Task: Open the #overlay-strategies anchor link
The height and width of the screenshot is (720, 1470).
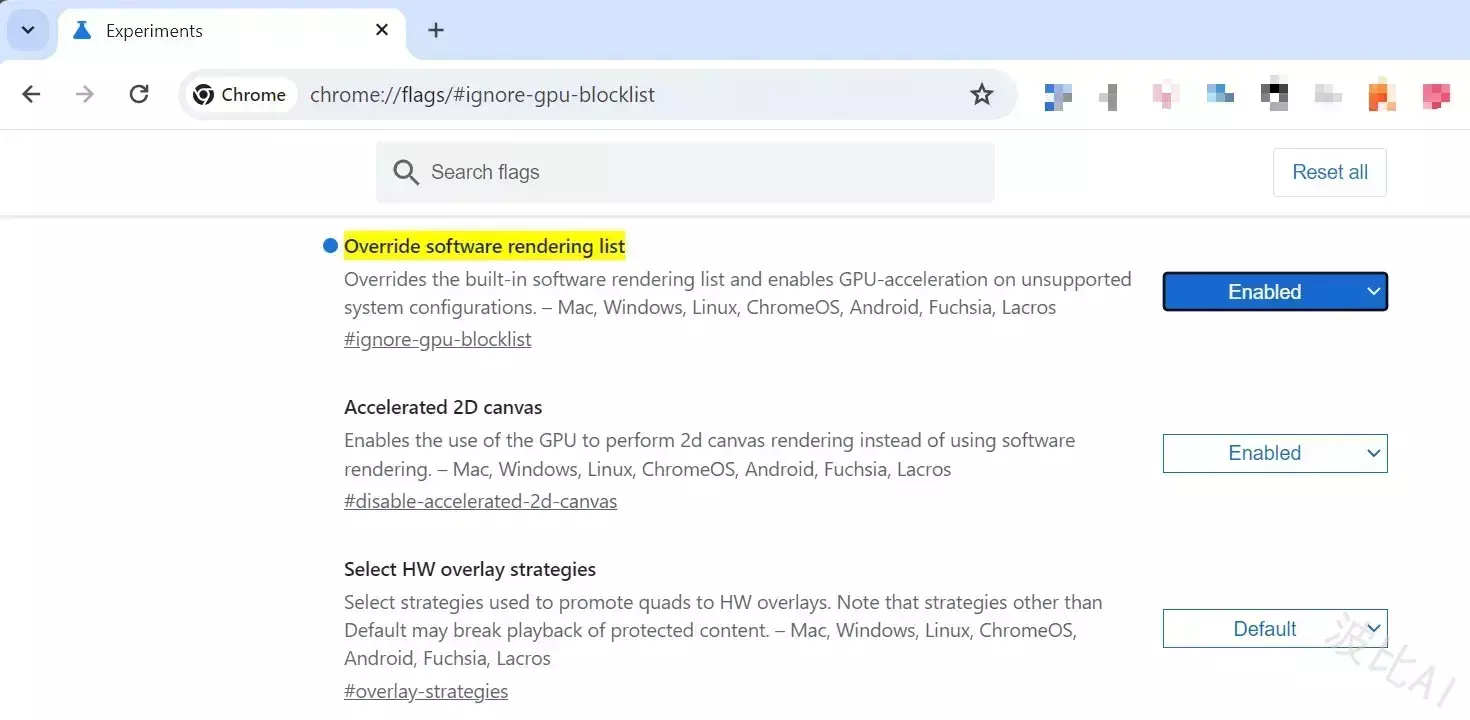Action: [x=426, y=691]
